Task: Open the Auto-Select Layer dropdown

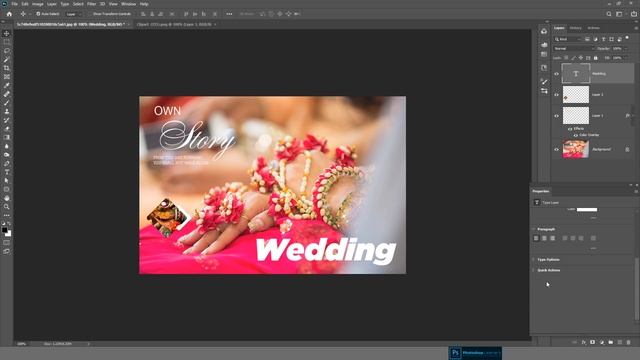Action: coord(73,14)
